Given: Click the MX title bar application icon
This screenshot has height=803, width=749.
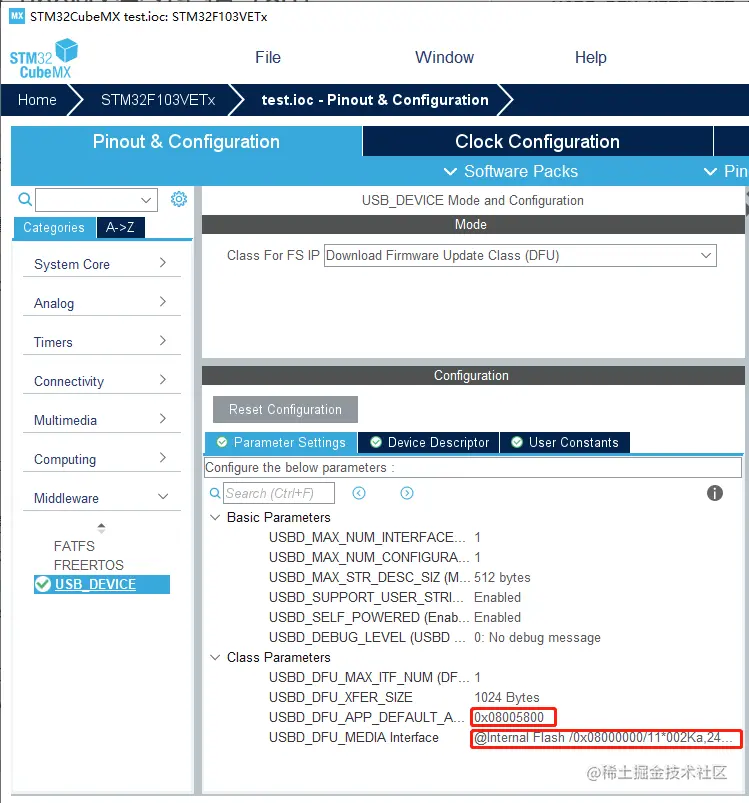Looking at the screenshot, I should click(x=17, y=16).
